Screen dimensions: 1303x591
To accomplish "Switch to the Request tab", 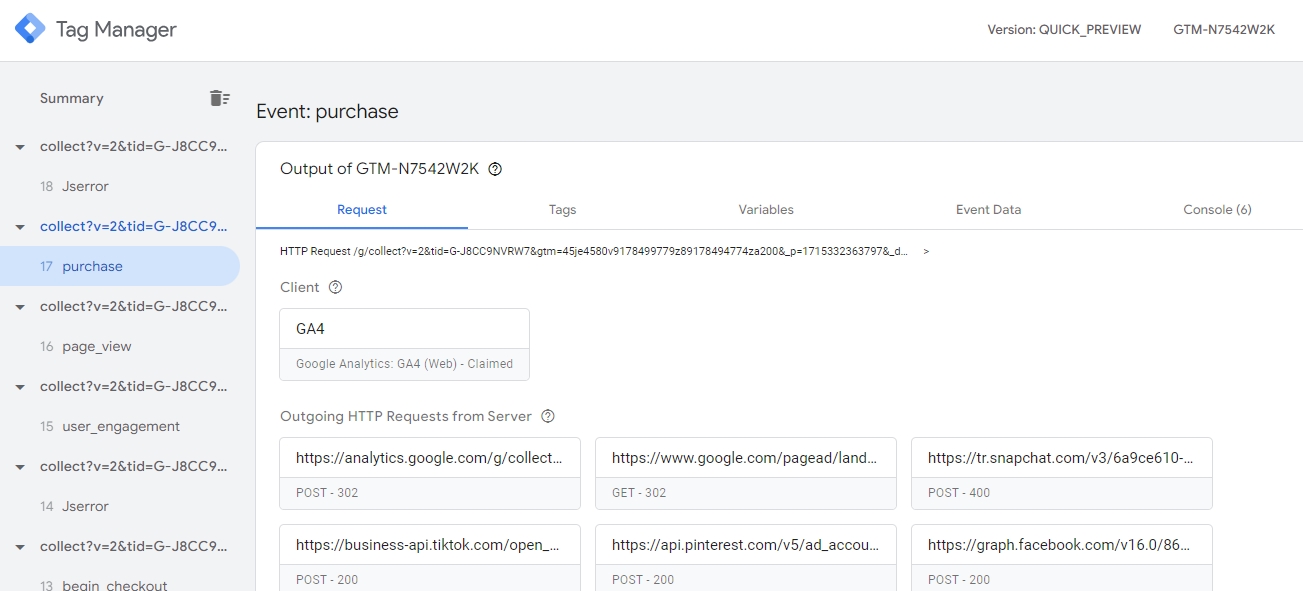I will (362, 209).
